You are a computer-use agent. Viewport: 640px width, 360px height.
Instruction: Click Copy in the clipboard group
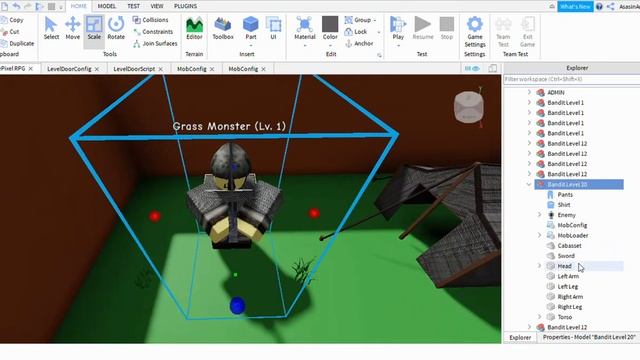point(12,20)
